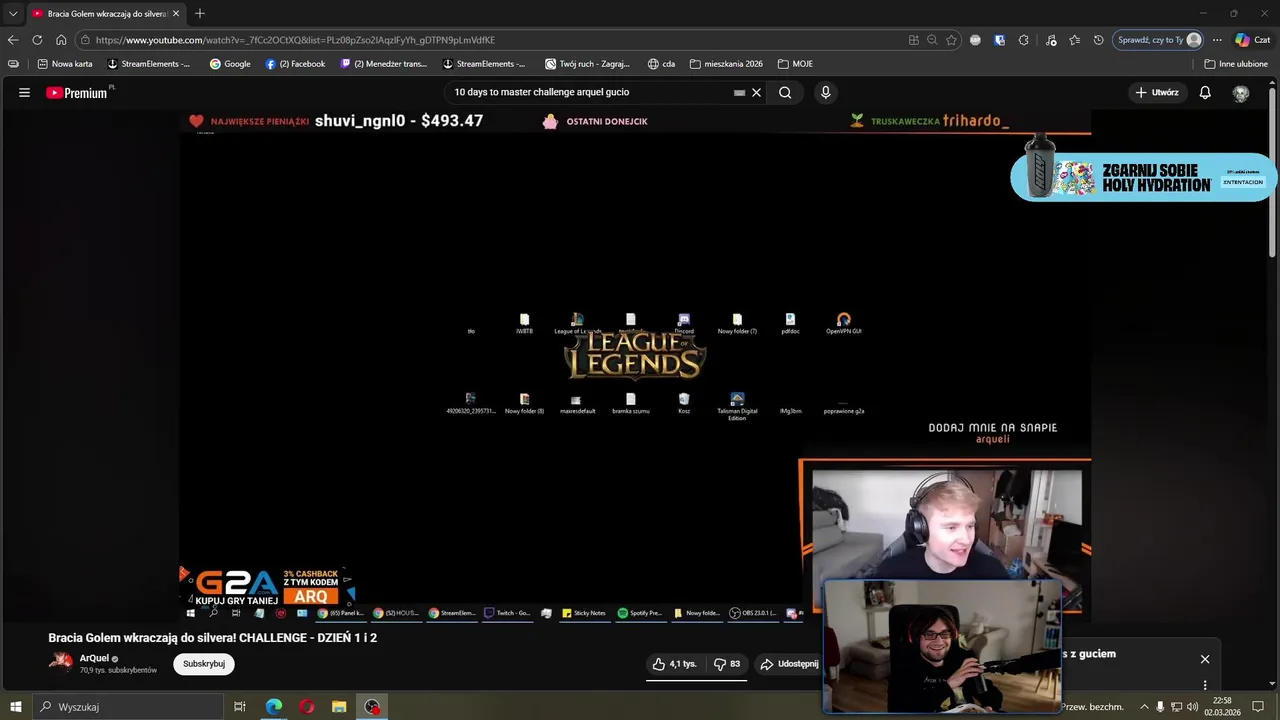The width and height of the screenshot is (1280, 720).
Task: Open the tab actions dropdown arrow
Action: (x=13, y=13)
